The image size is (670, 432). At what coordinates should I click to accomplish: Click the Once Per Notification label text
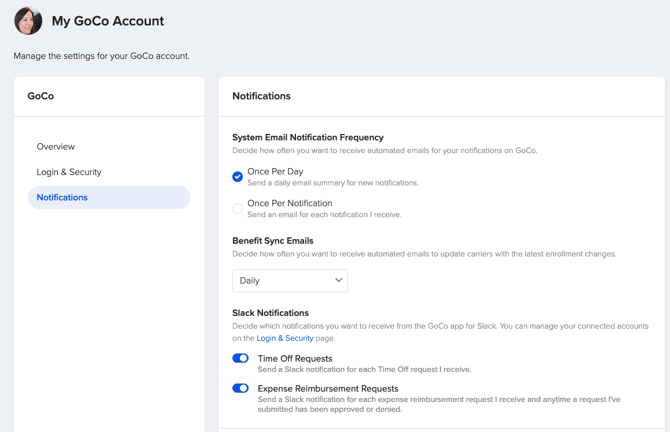click(x=289, y=203)
